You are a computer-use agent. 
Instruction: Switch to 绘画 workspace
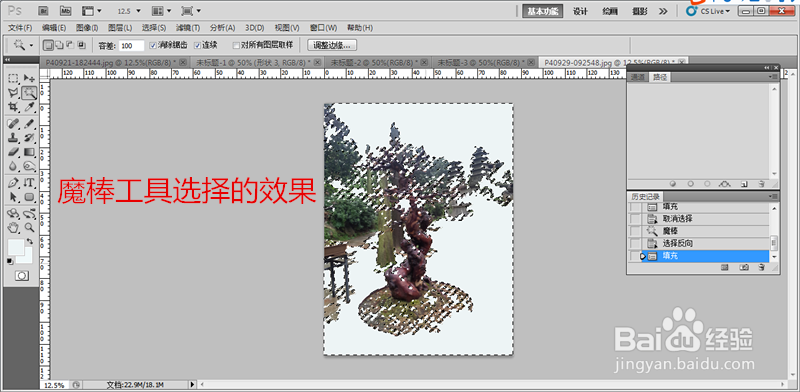pyautogui.click(x=610, y=11)
